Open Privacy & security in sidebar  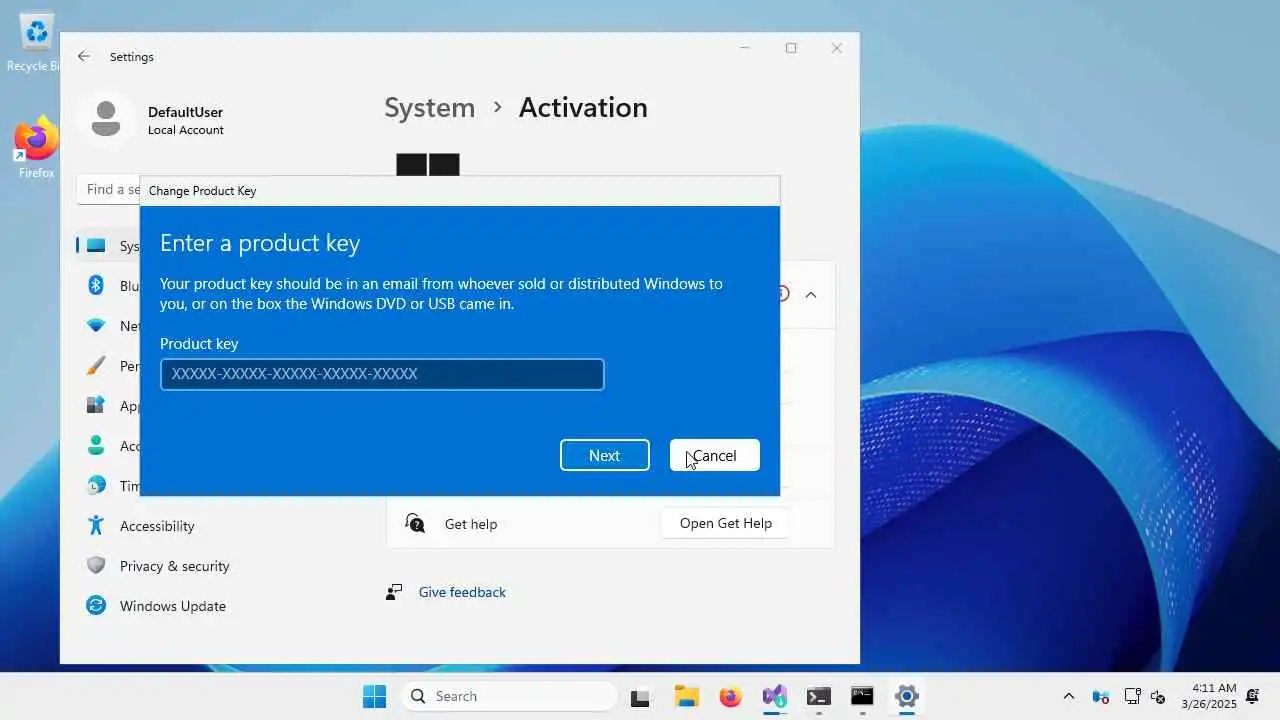coord(174,566)
